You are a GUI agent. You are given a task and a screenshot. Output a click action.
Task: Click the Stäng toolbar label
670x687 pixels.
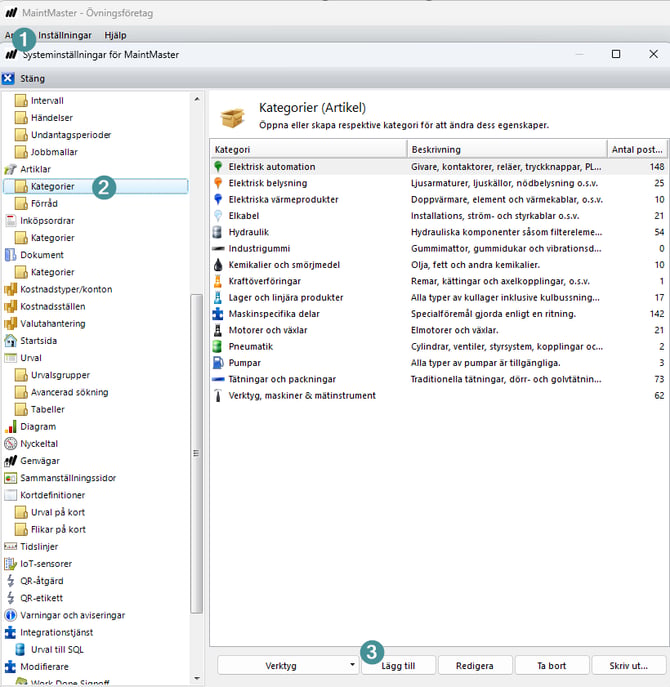pos(32,78)
